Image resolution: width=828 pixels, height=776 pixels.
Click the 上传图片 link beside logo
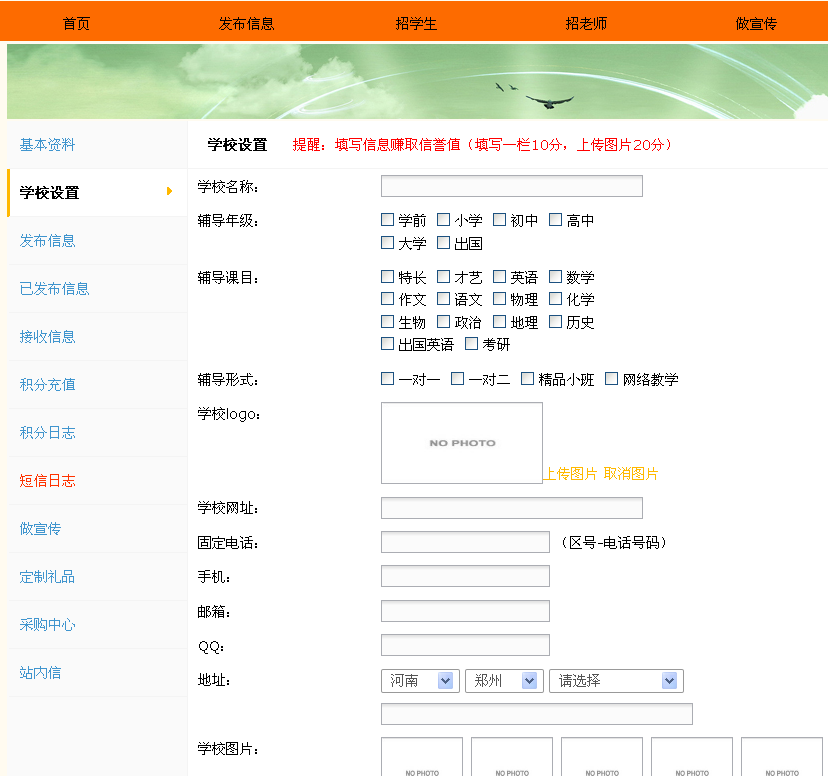570,474
